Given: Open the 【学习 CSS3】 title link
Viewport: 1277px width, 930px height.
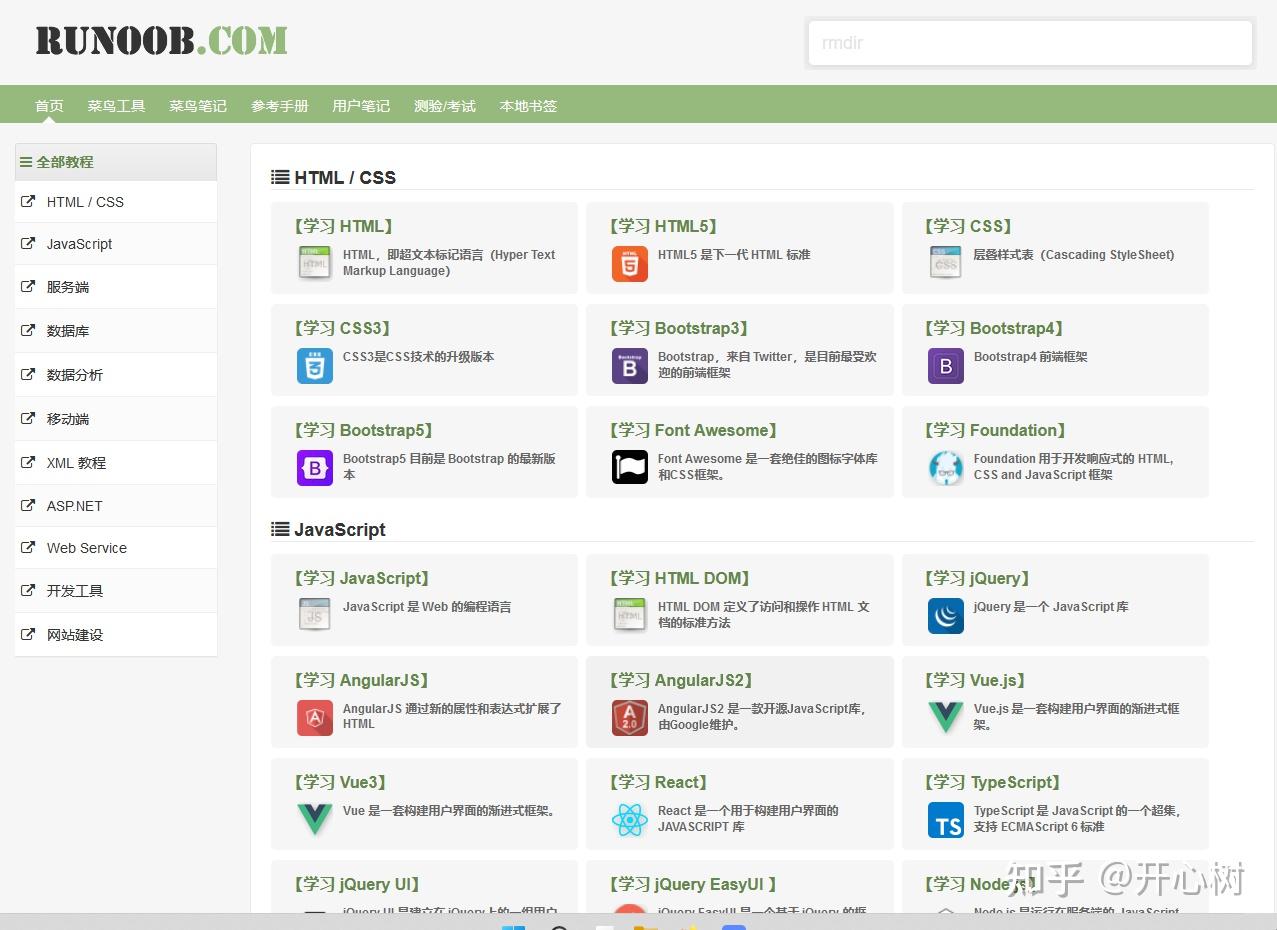Looking at the screenshot, I should pyautogui.click(x=343, y=328).
